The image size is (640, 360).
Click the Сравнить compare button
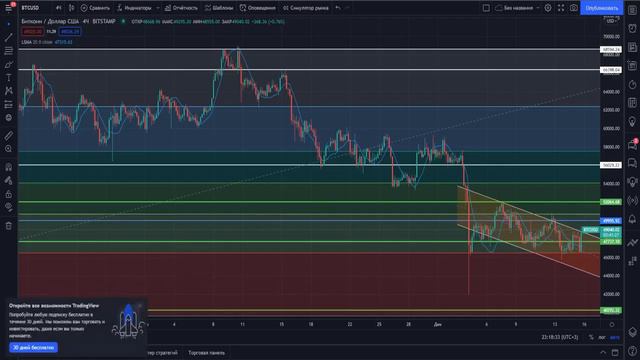click(95, 8)
